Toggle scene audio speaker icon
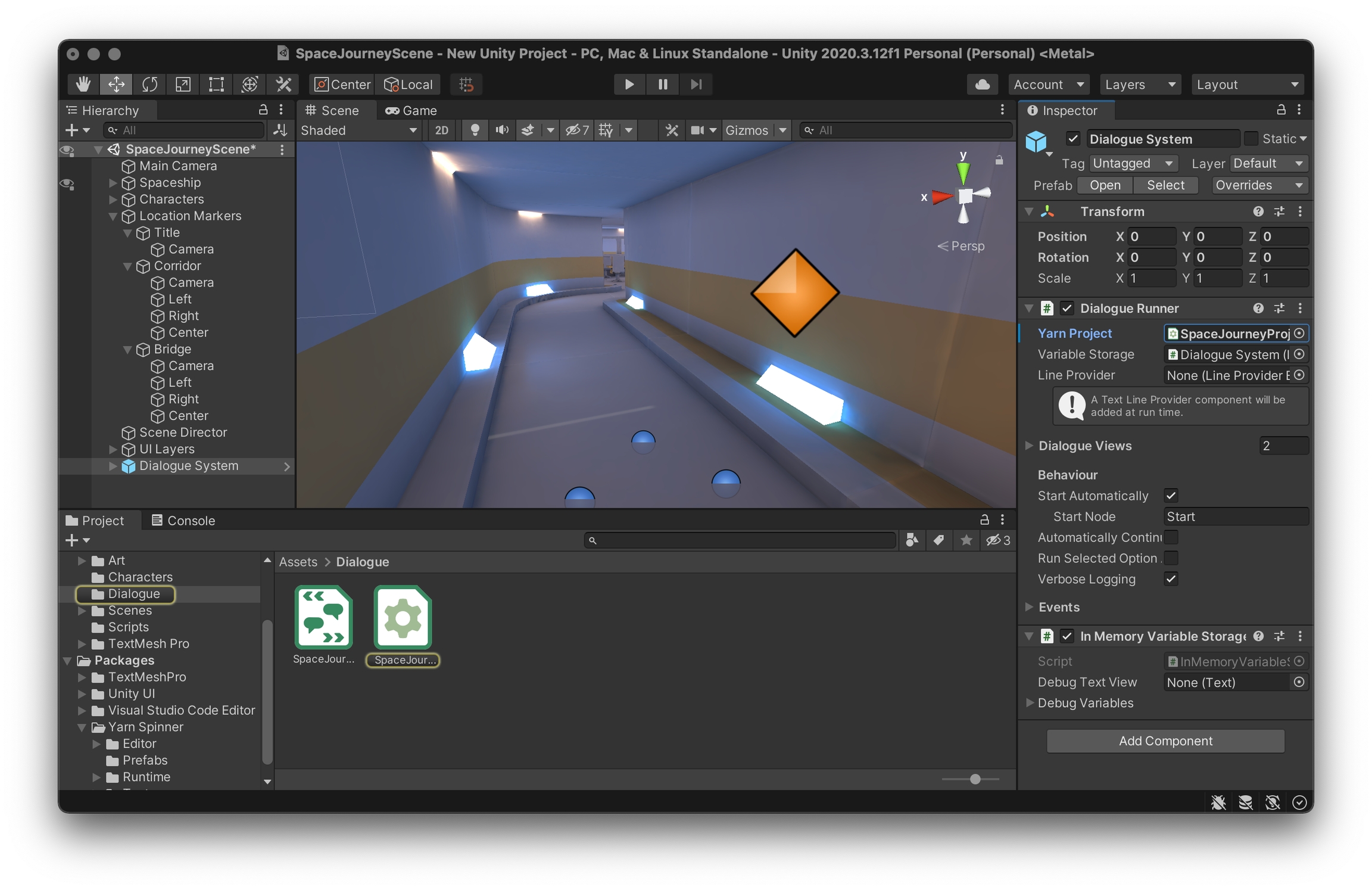 tap(502, 130)
